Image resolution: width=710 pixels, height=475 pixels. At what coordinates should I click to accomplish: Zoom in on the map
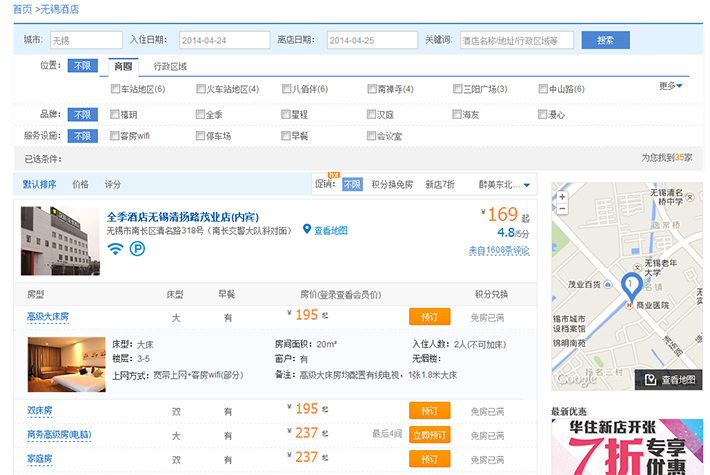pos(562,196)
